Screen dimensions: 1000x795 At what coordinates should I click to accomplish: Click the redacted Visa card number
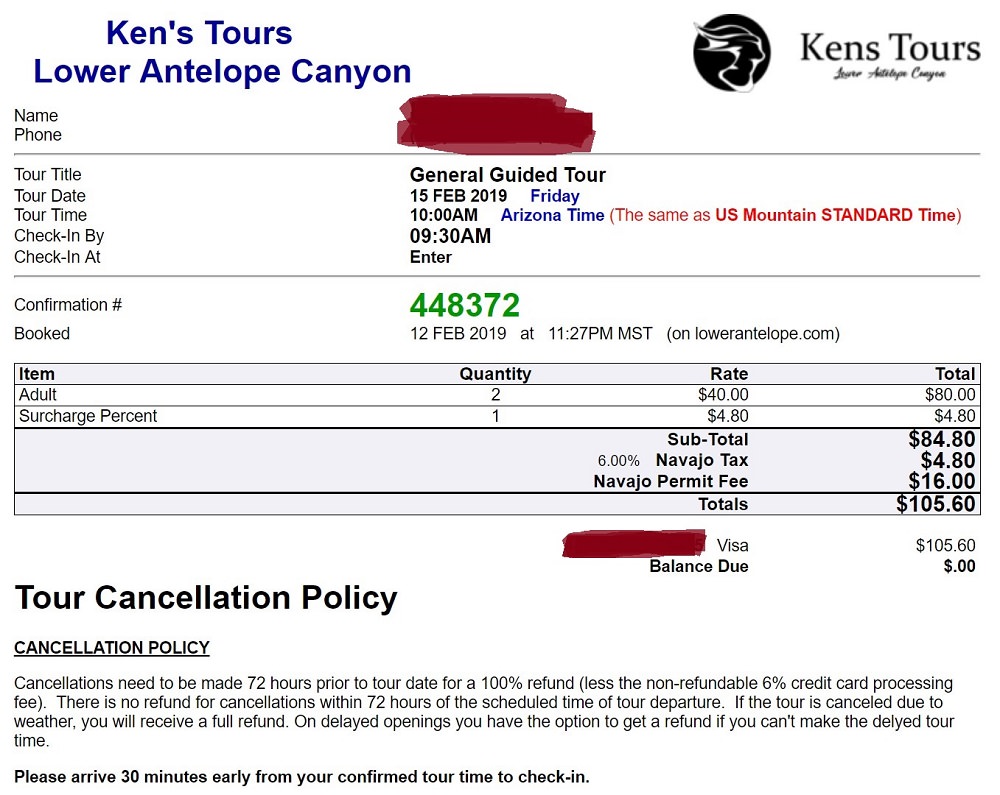634,544
